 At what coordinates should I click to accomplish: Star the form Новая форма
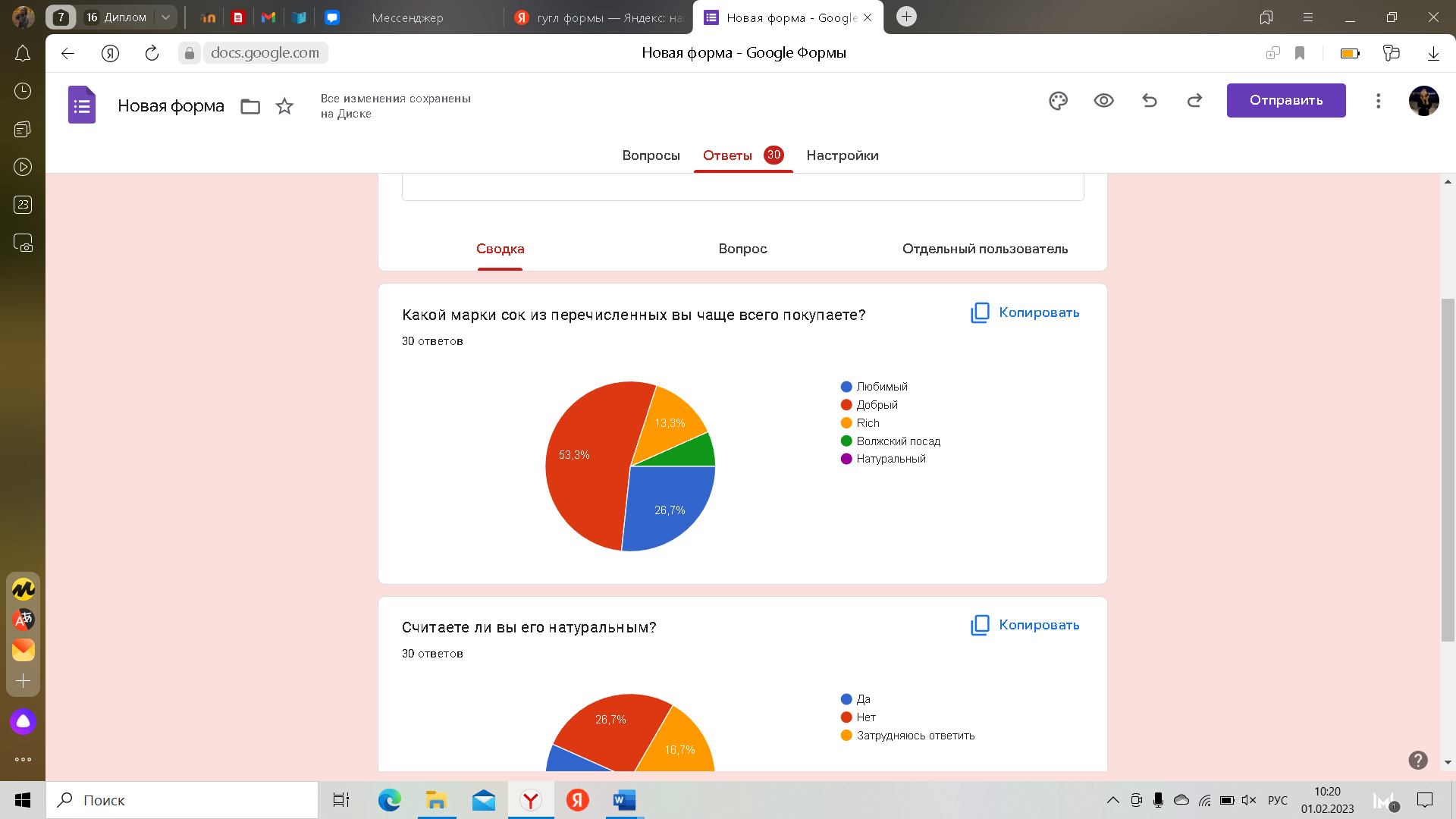pos(284,106)
